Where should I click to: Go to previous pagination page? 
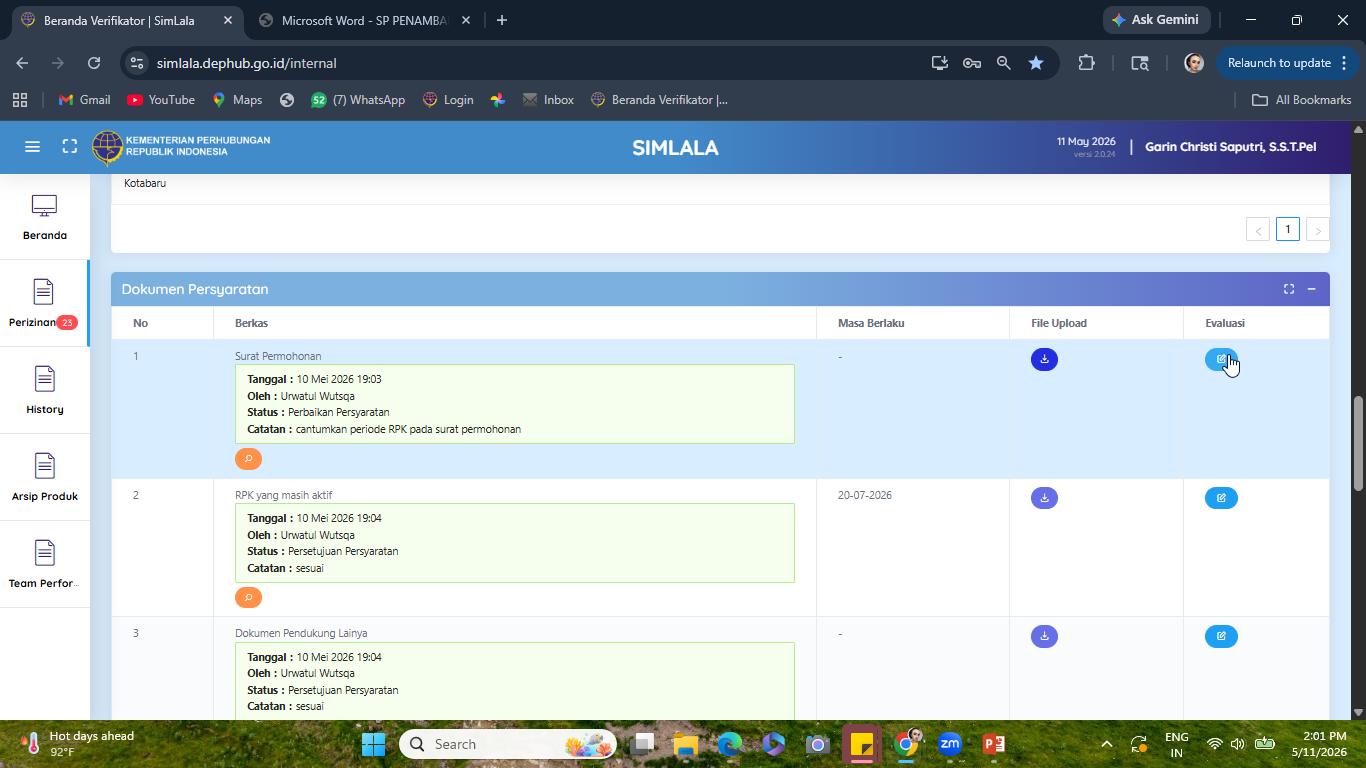pyautogui.click(x=1258, y=229)
